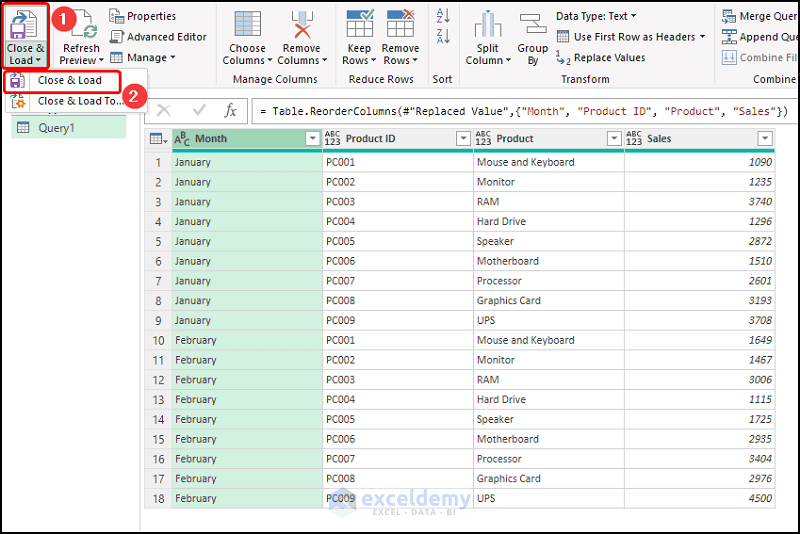Click the Choose Columns icon
This screenshot has width=800, height=534.
247,24
